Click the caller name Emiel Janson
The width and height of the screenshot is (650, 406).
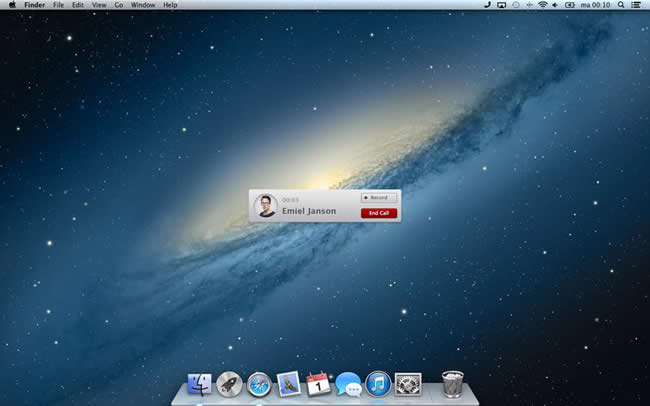(309, 211)
